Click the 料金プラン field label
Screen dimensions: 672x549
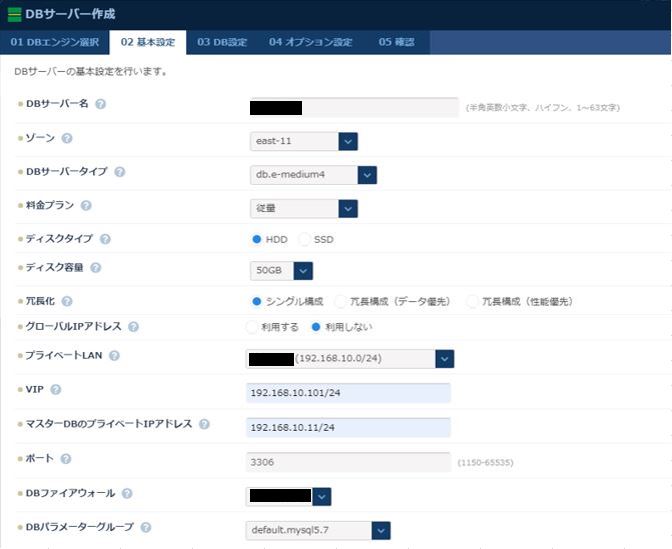click(x=50, y=205)
